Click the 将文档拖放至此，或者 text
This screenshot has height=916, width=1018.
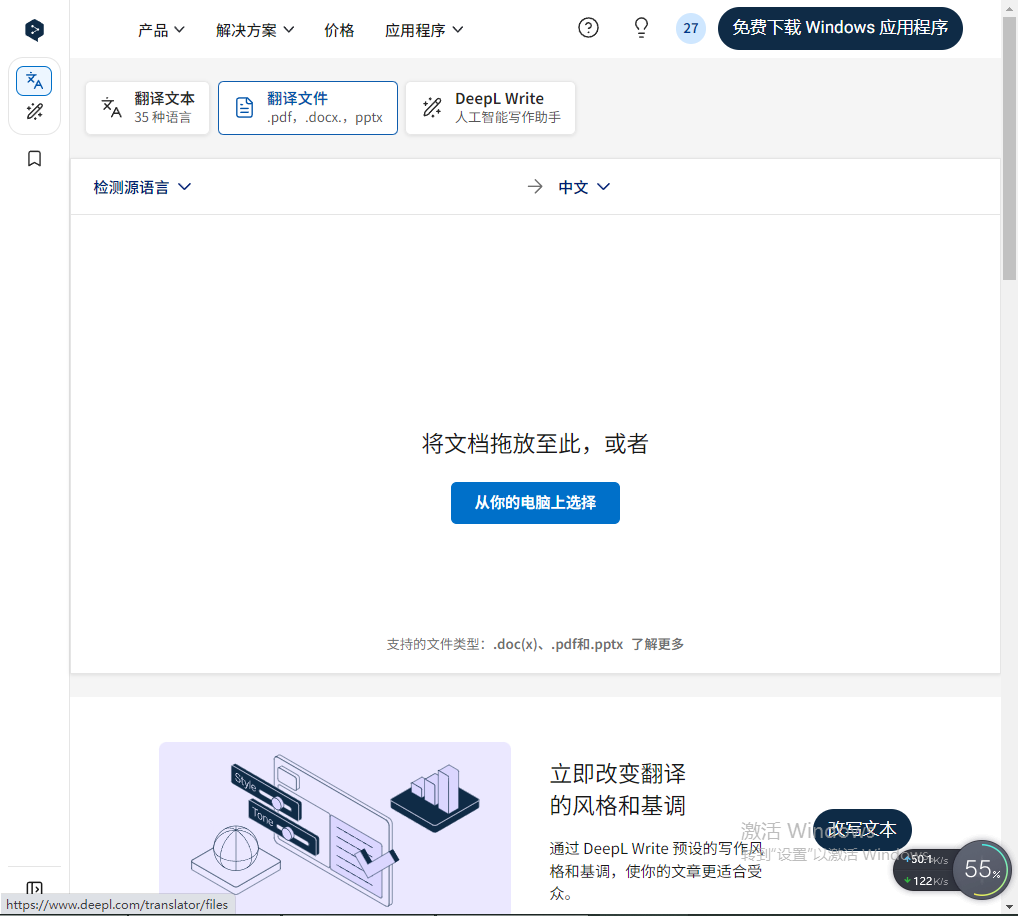coord(535,443)
